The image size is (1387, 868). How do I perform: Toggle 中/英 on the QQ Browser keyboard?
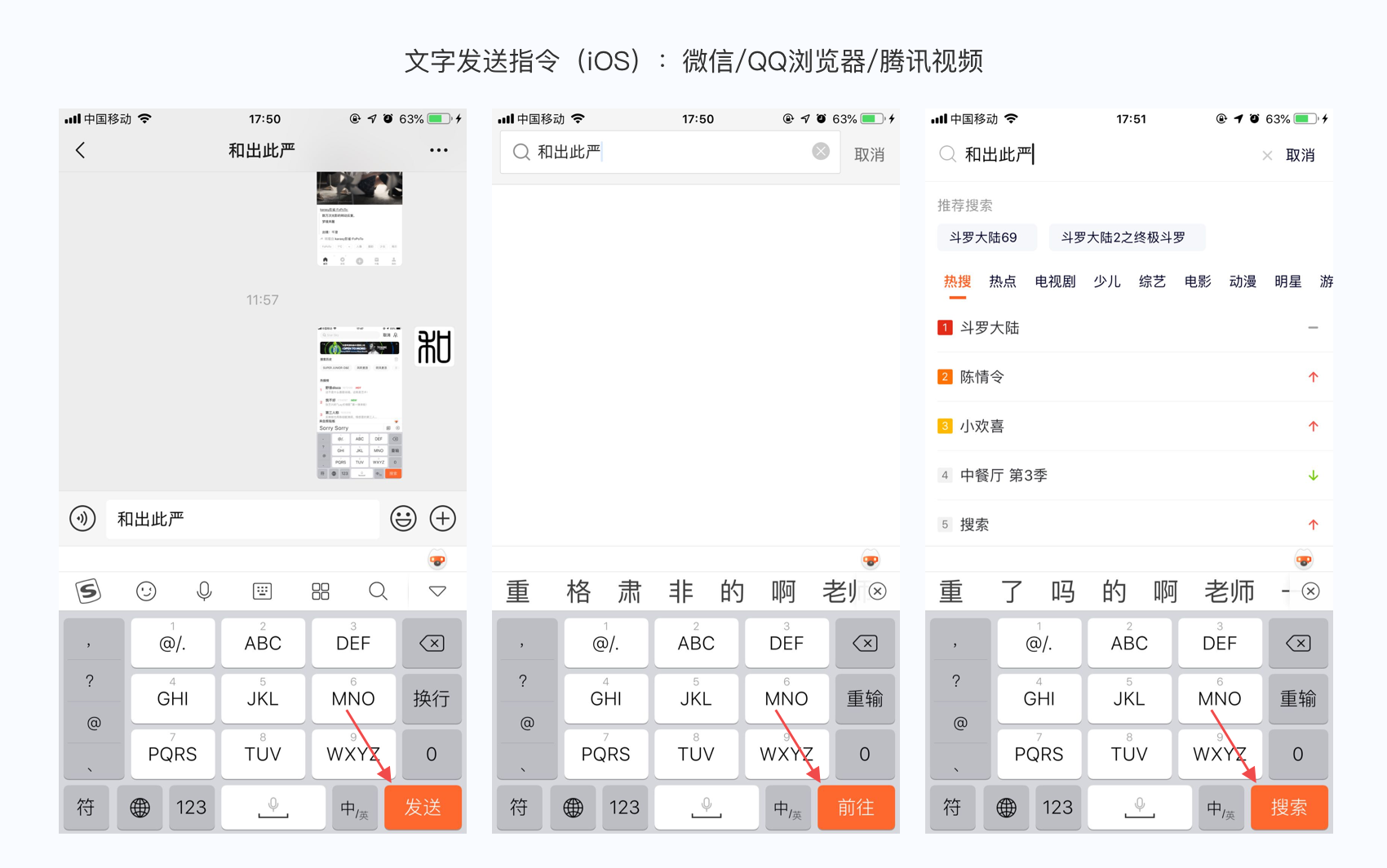click(788, 808)
